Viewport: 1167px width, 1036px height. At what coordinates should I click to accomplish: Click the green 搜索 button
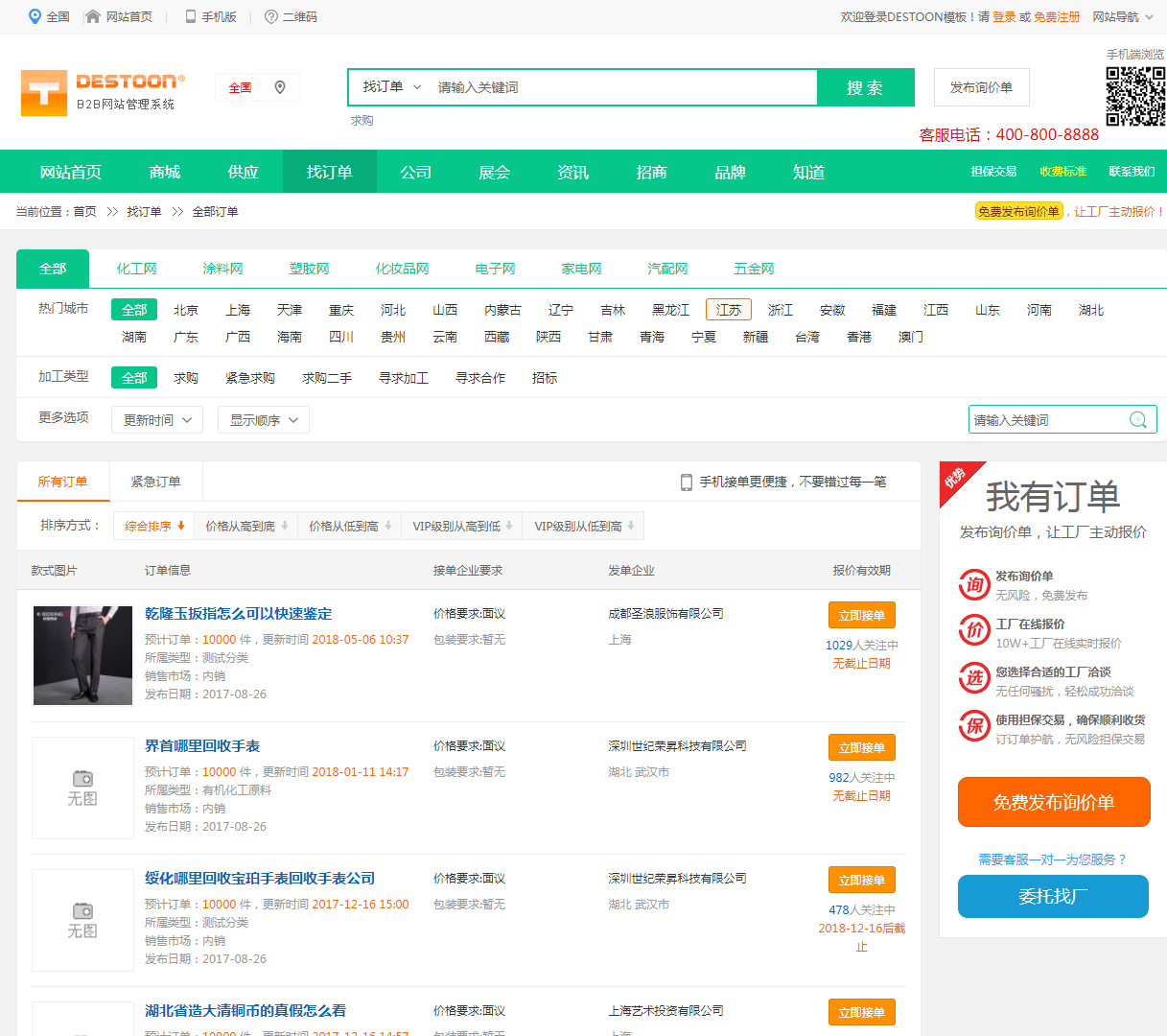(x=865, y=87)
